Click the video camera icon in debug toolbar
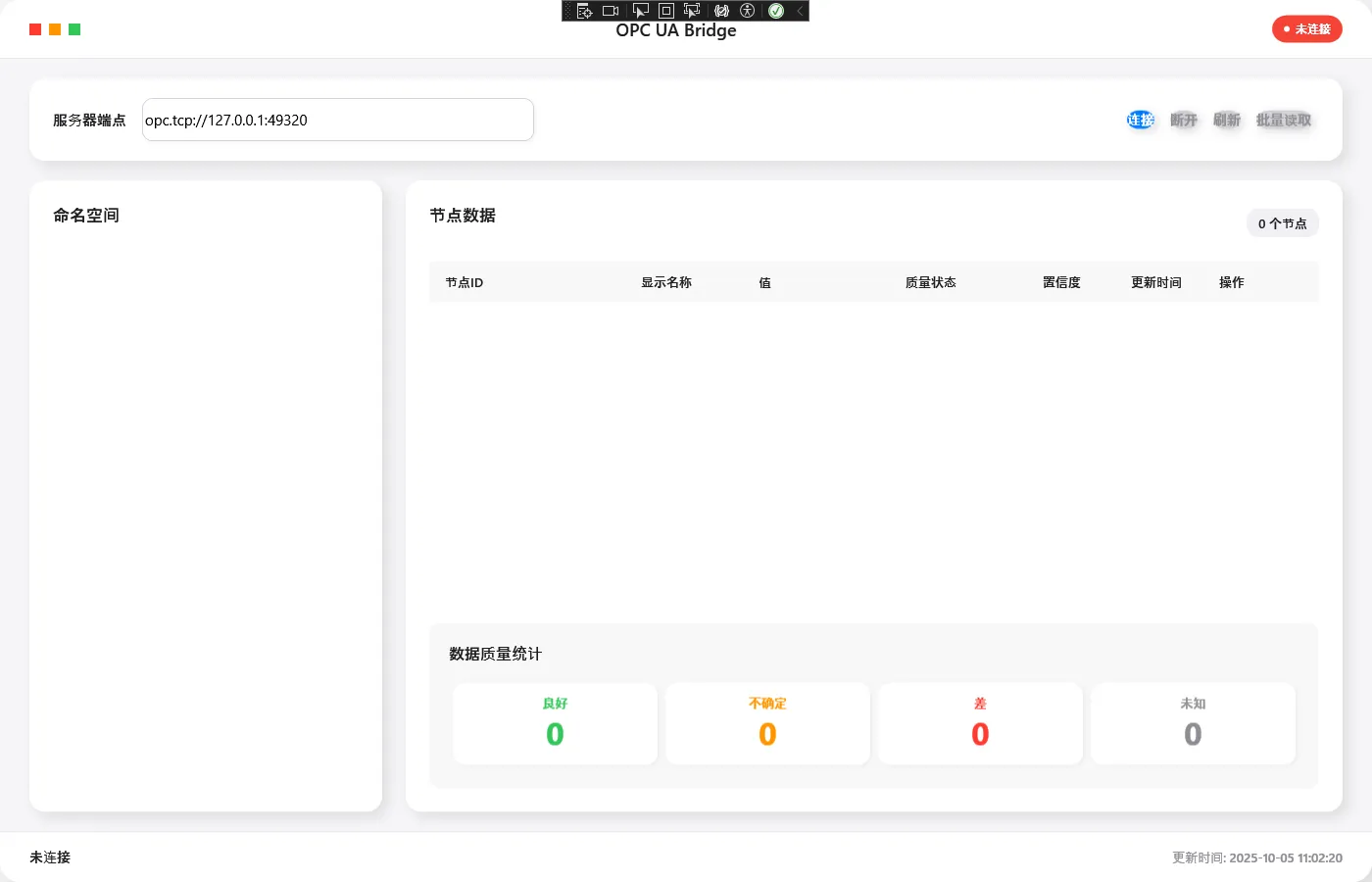The height and width of the screenshot is (882, 1372). (611, 11)
